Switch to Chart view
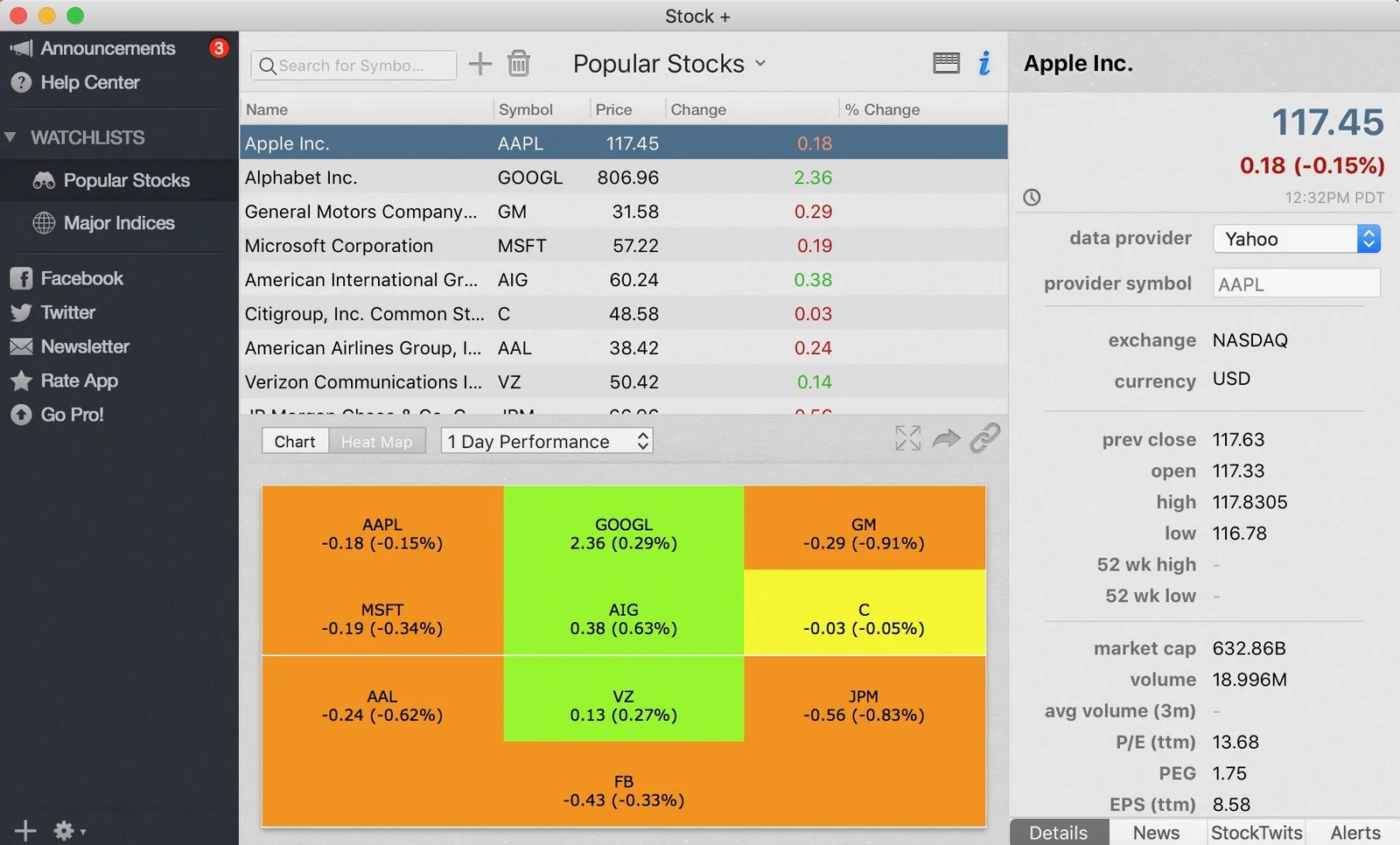This screenshot has height=845, width=1400. (295, 441)
